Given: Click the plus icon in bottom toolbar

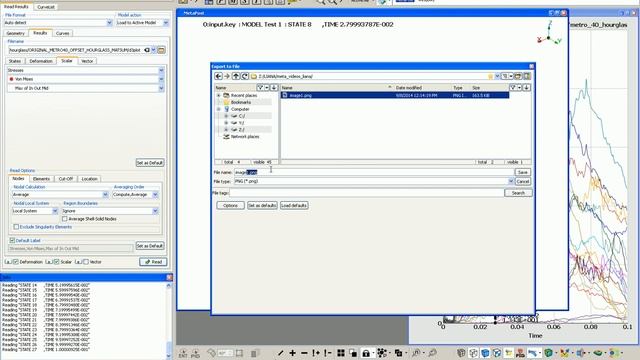Looking at the screenshot, I should coord(293,353).
